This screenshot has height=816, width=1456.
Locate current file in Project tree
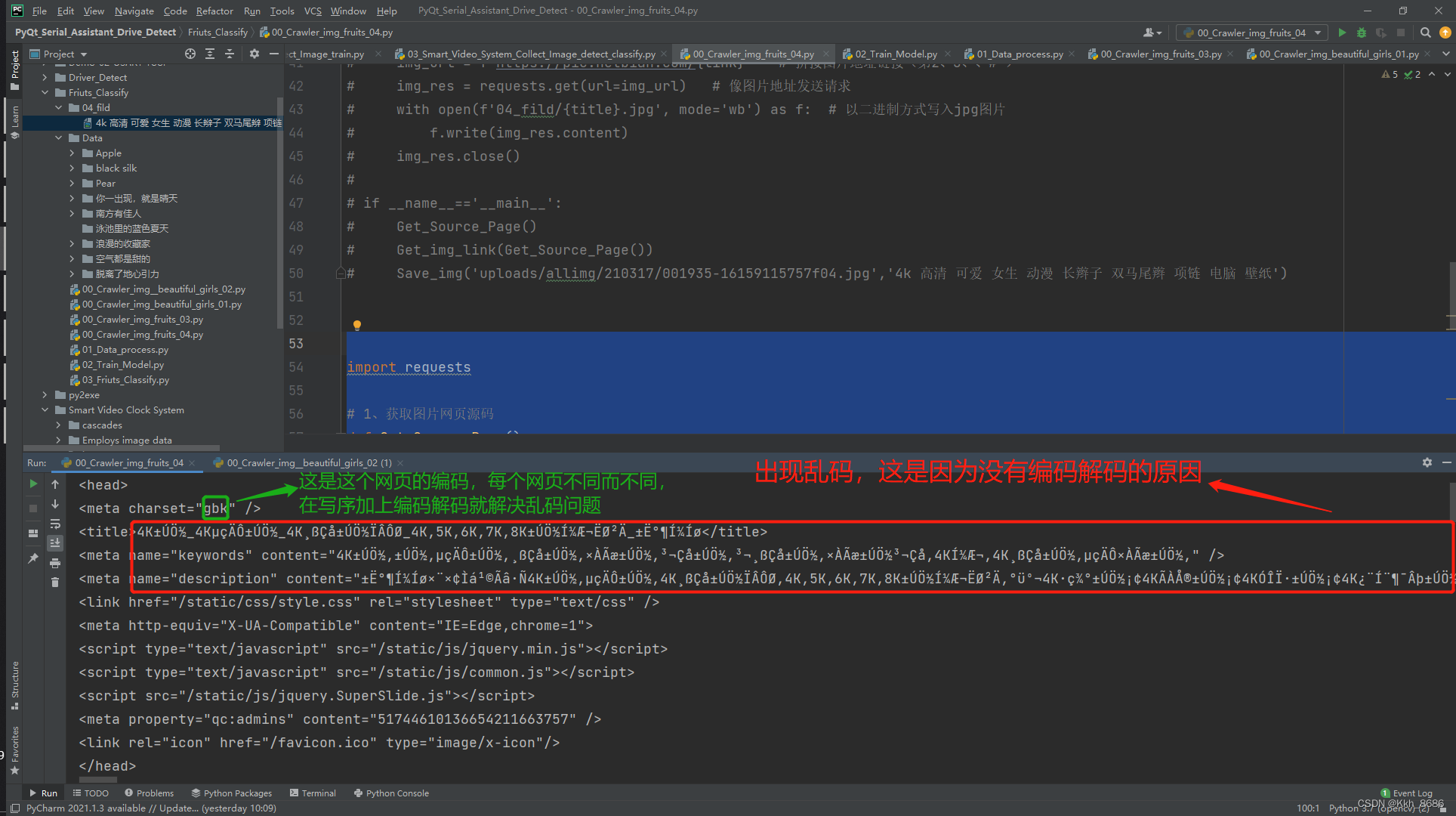coord(190,54)
